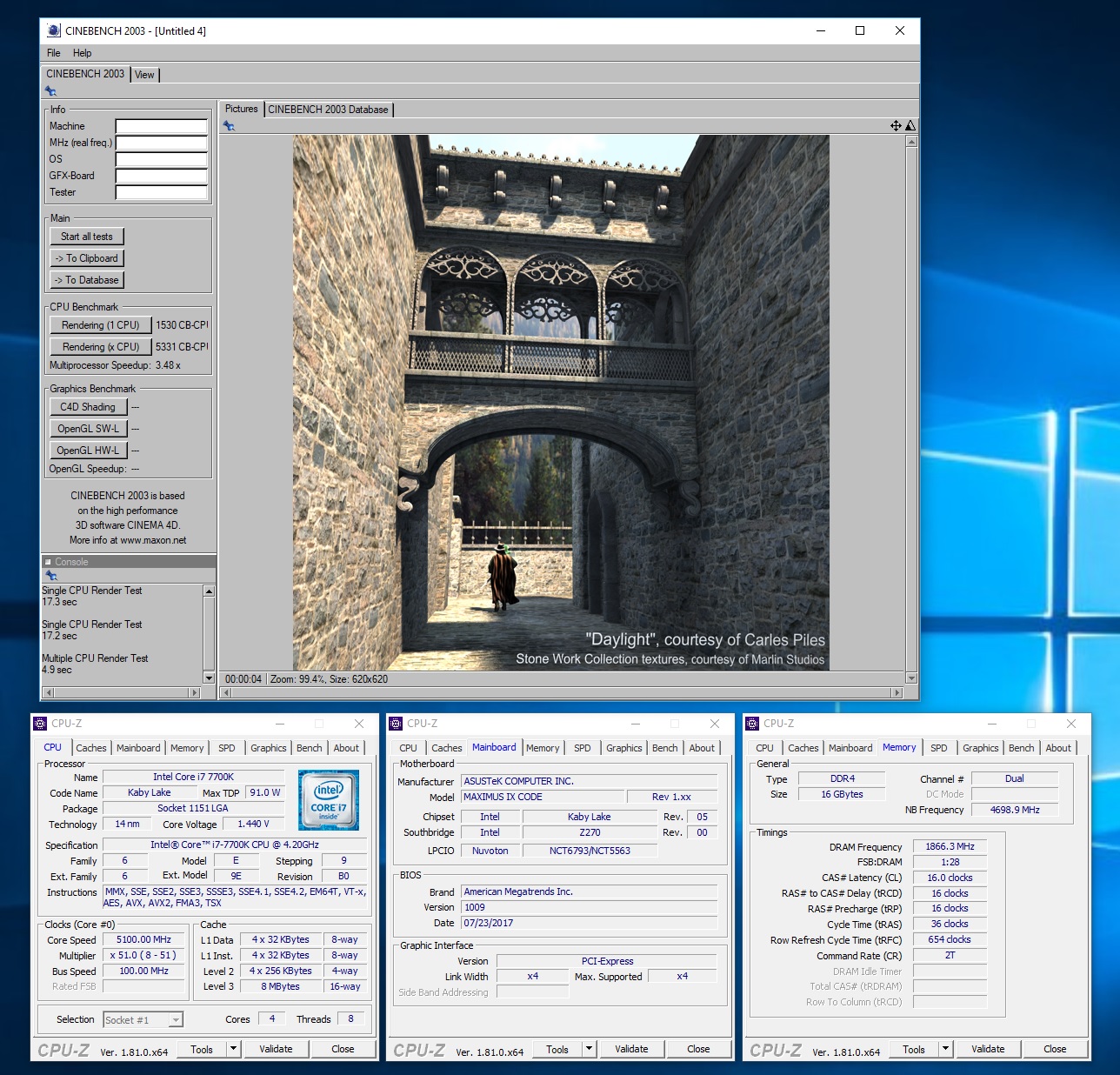Click the console scrollbar up arrow

click(x=209, y=591)
